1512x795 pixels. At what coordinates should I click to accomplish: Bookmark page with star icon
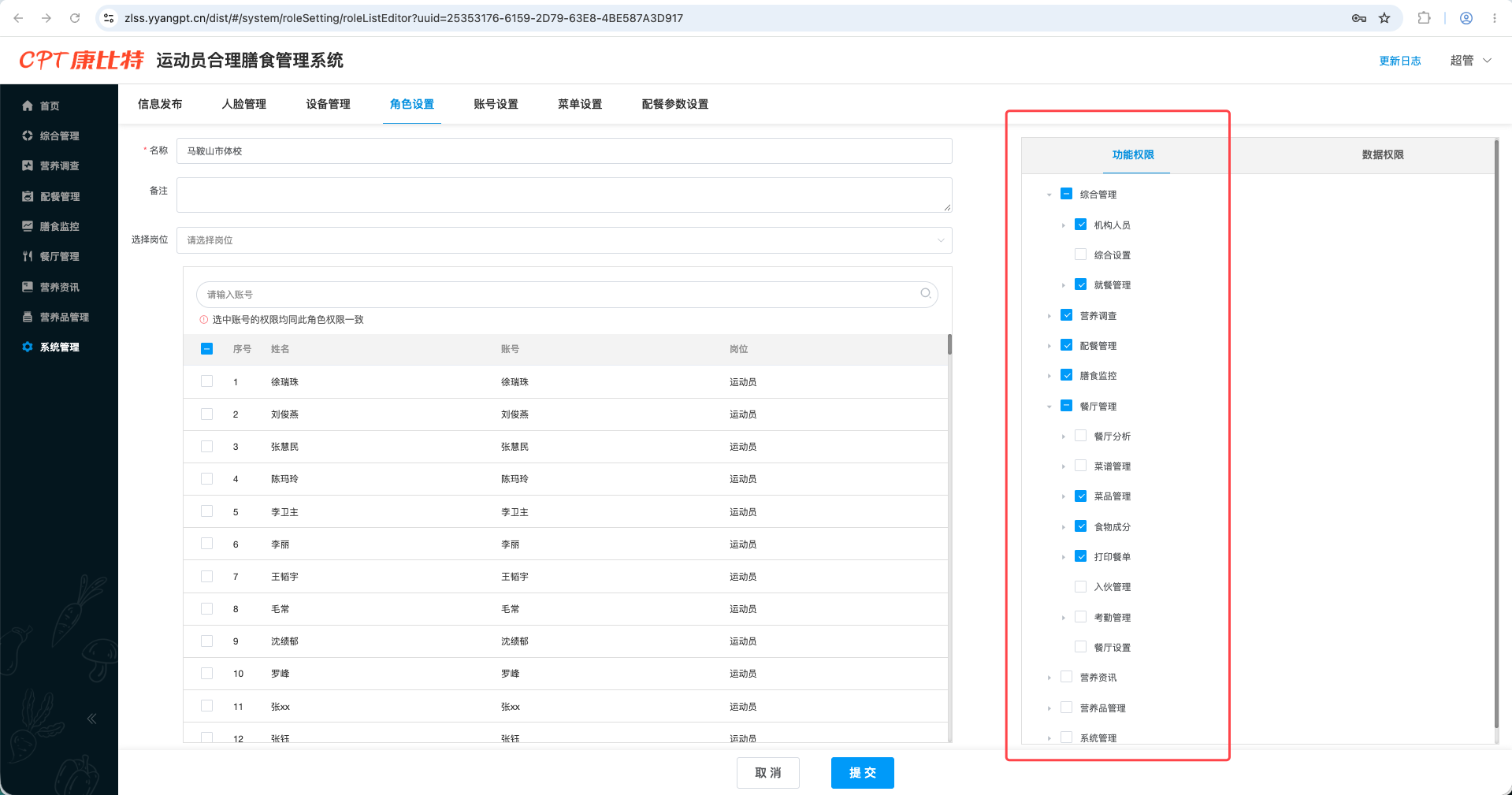click(1384, 18)
